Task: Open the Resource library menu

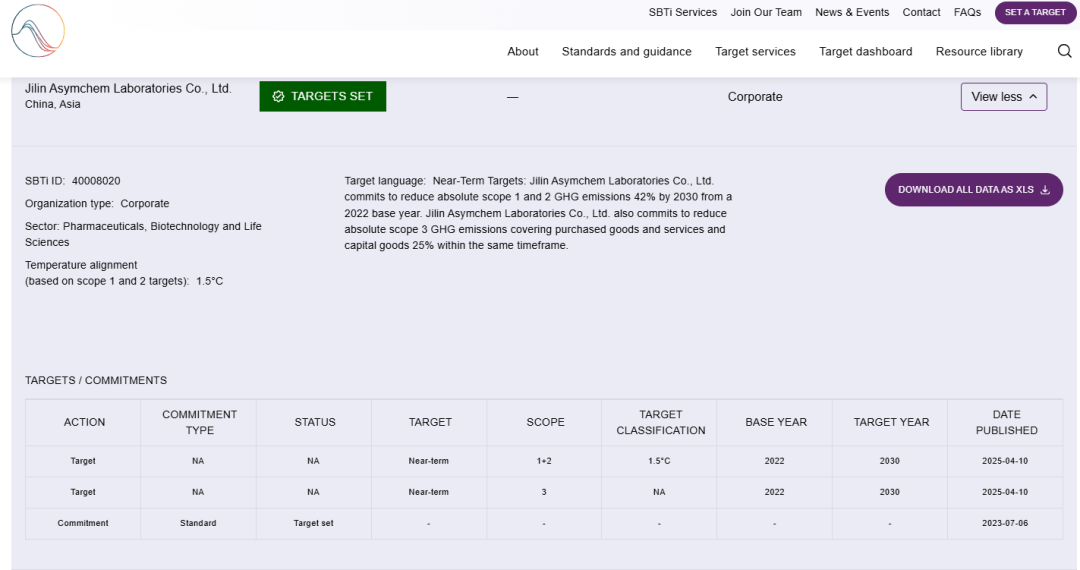Action: 978,52
